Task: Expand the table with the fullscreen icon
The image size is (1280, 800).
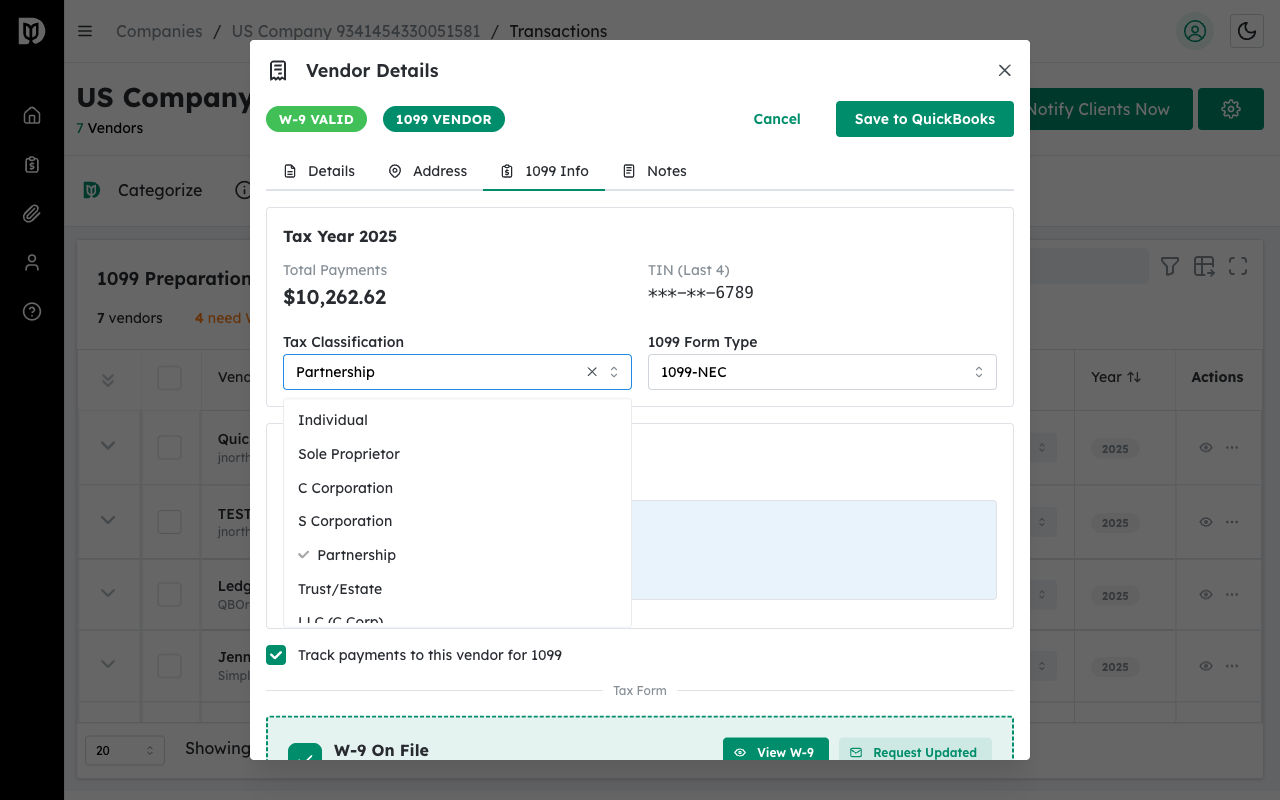Action: coord(1237,265)
